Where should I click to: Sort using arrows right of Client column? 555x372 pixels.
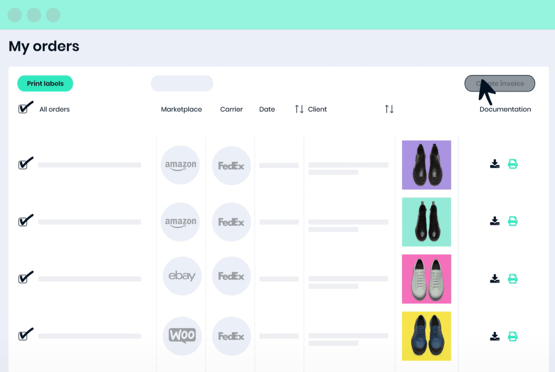389,109
